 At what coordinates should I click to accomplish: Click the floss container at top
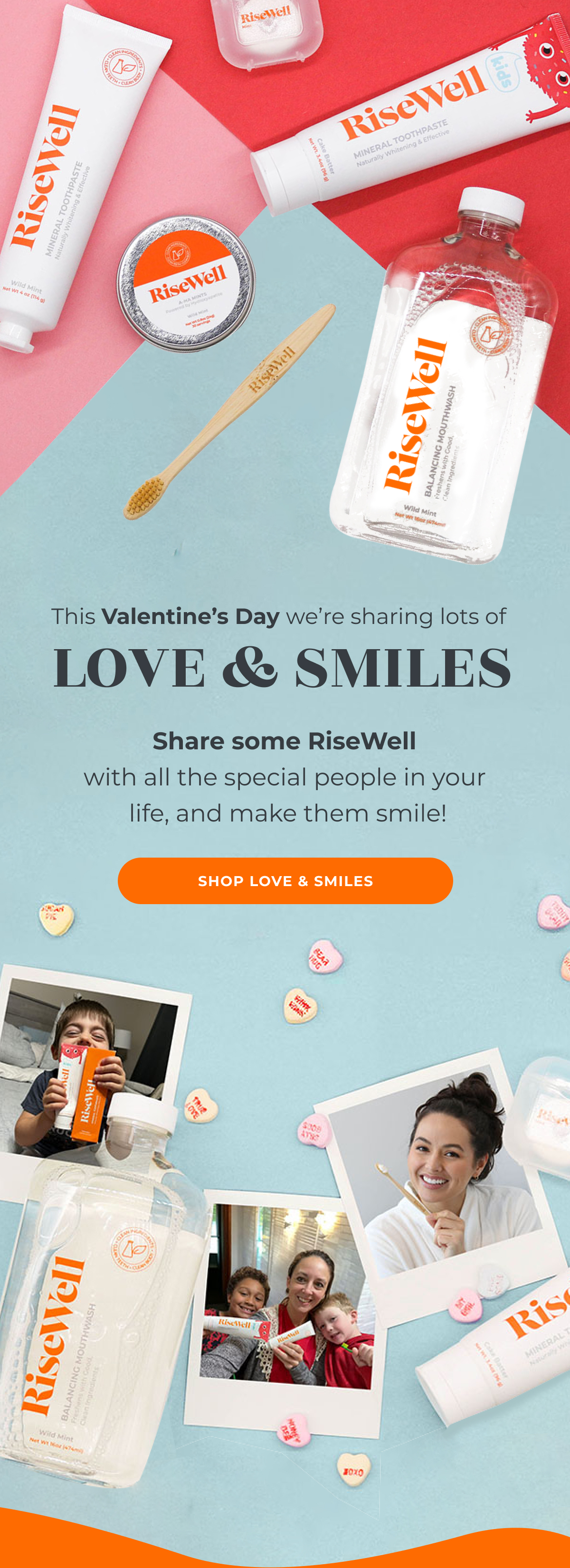tap(266, 32)
